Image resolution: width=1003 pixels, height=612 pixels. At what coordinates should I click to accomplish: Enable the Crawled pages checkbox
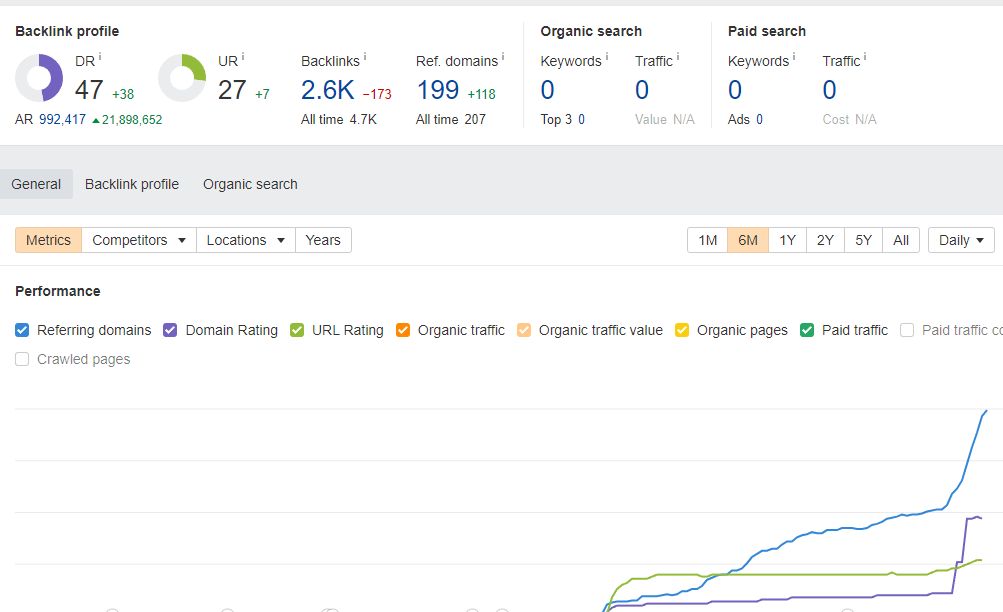pyautogui.click(x=22, y=359)
